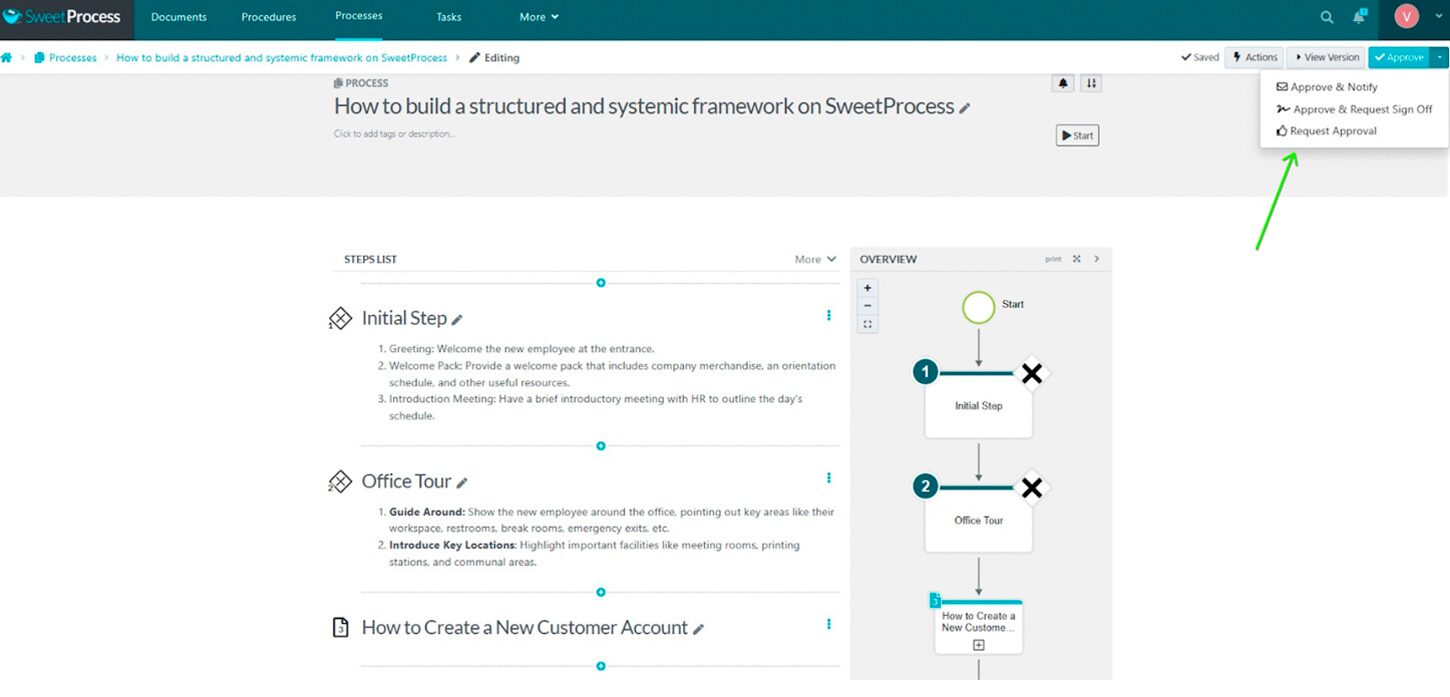Click the reorder steps icon next to the bell

(1090, 83)
